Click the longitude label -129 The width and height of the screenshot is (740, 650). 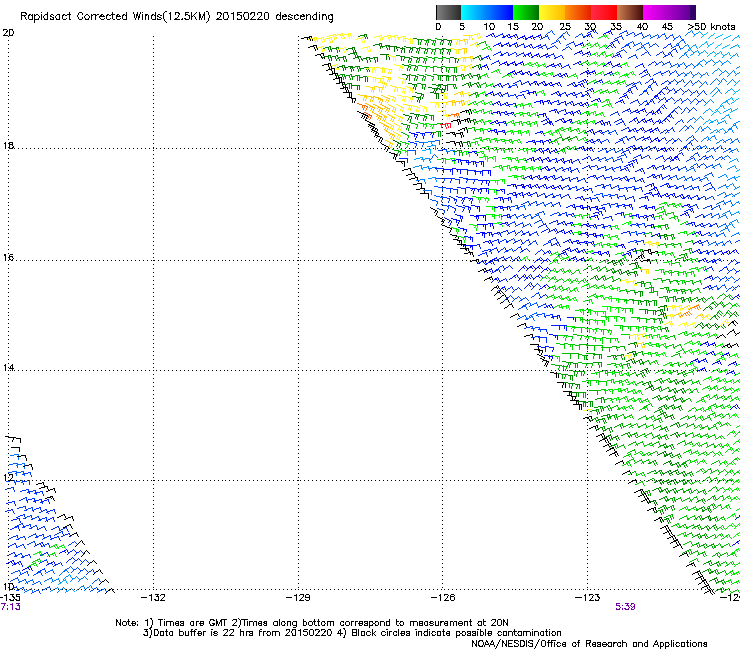pos(298,598)
